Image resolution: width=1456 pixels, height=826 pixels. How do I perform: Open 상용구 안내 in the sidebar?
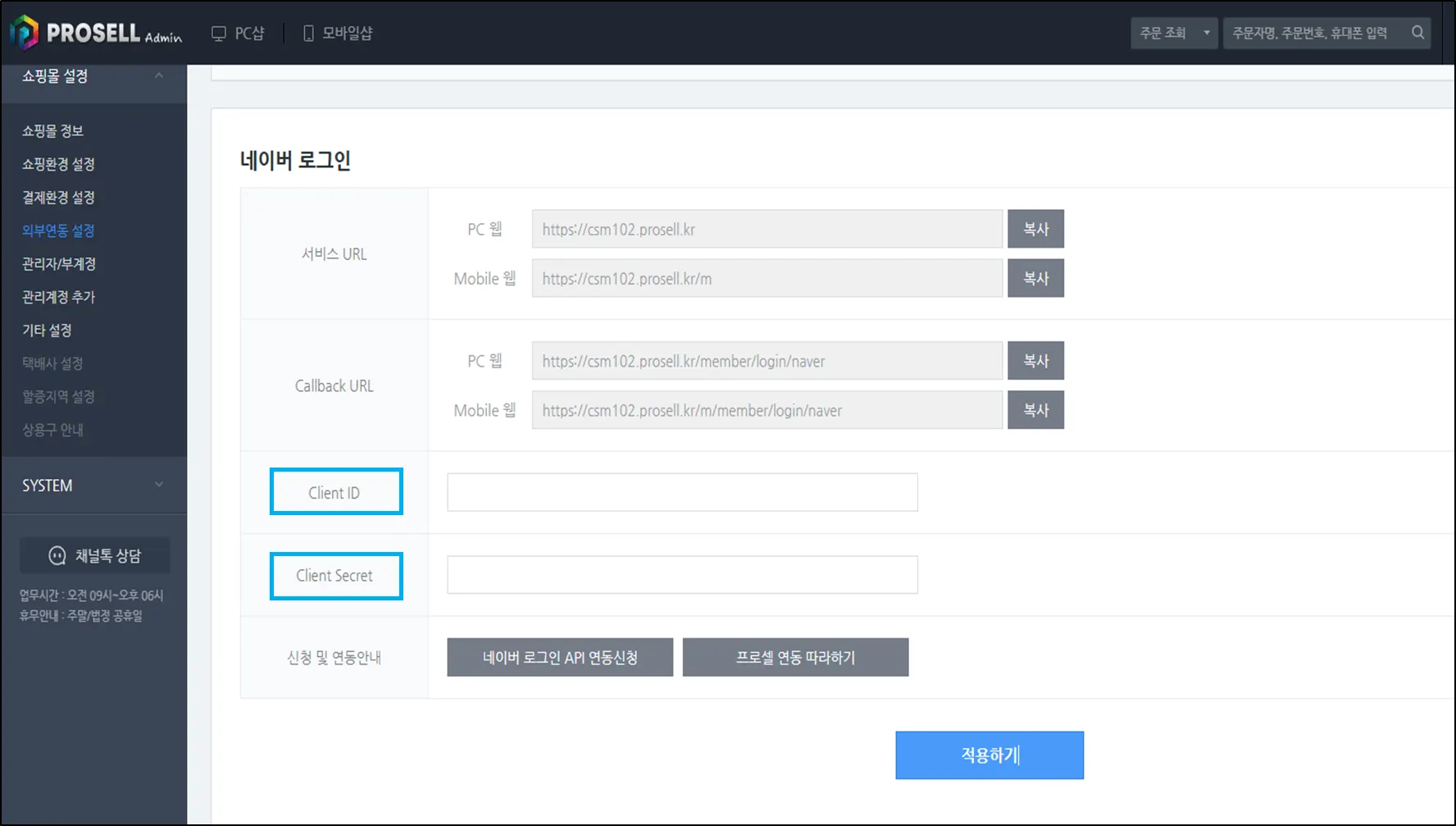(x=52, y=430)
